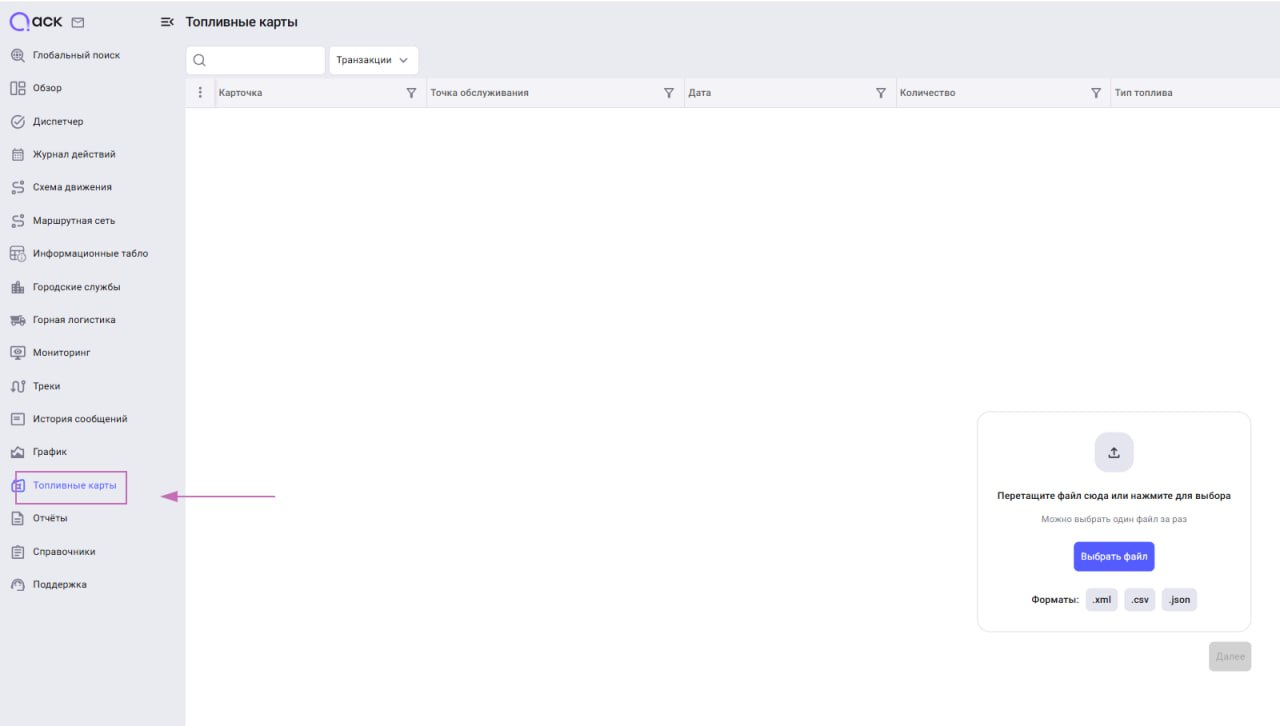Click into the table search field
Screen dimensions: 1280x726
pyautogui.click(x=255, y=60)
